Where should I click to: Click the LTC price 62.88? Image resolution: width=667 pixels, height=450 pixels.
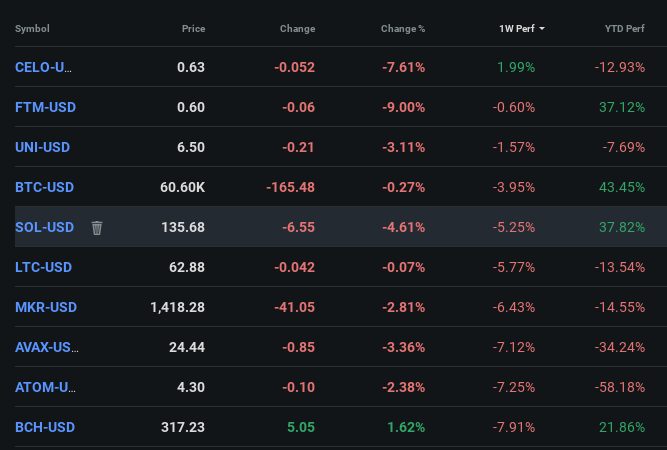[187, 267]
